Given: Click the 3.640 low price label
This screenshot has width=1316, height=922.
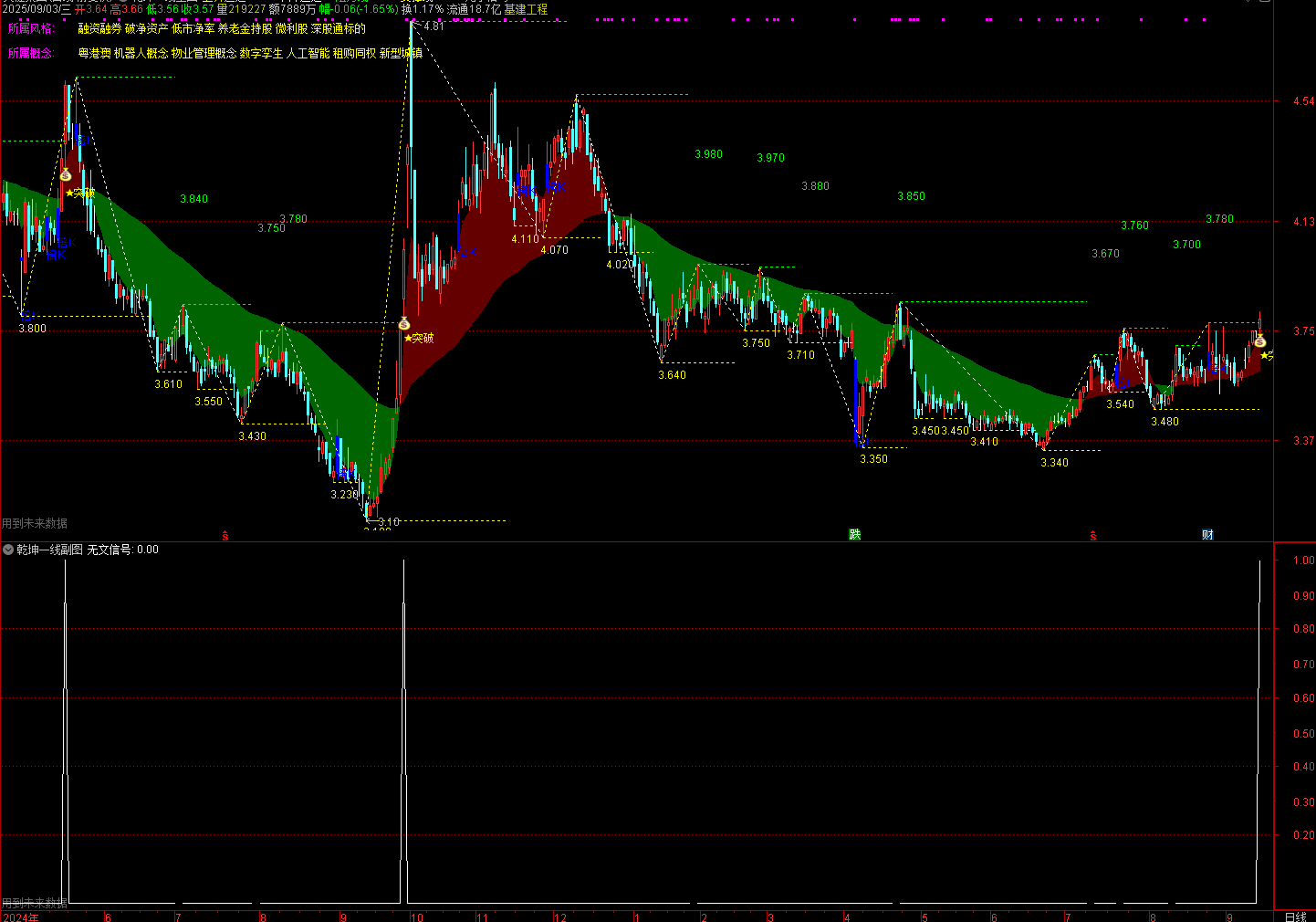Looking at the screenshot, I should 673,375.
